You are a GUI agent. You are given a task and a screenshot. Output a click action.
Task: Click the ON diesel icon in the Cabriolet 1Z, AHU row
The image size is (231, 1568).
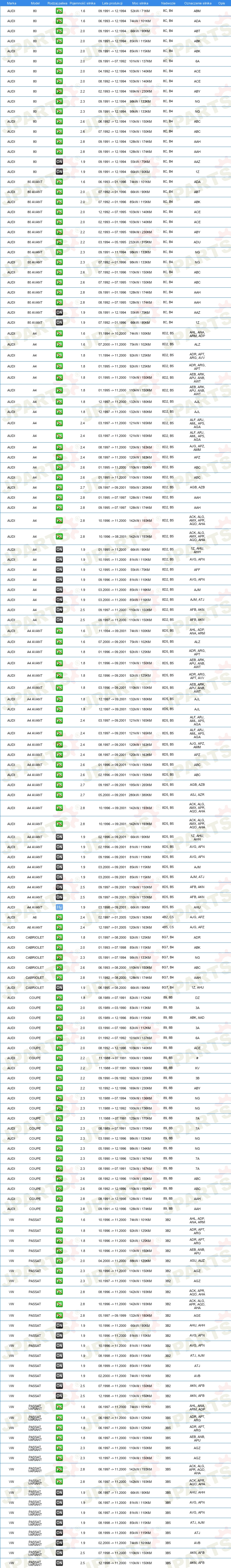click(x=59, y=988)
